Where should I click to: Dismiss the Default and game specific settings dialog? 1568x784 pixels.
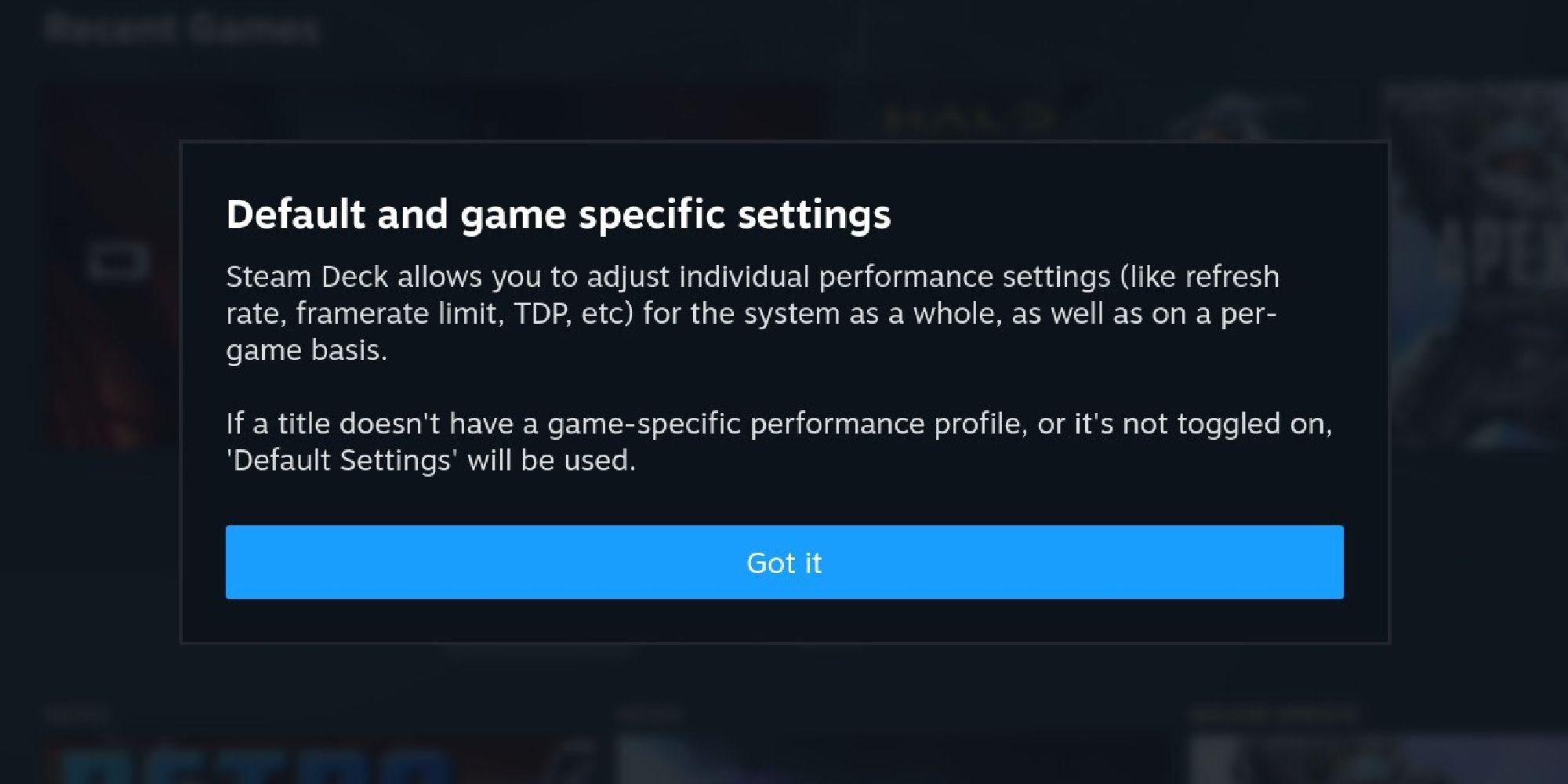click(784, 562)
